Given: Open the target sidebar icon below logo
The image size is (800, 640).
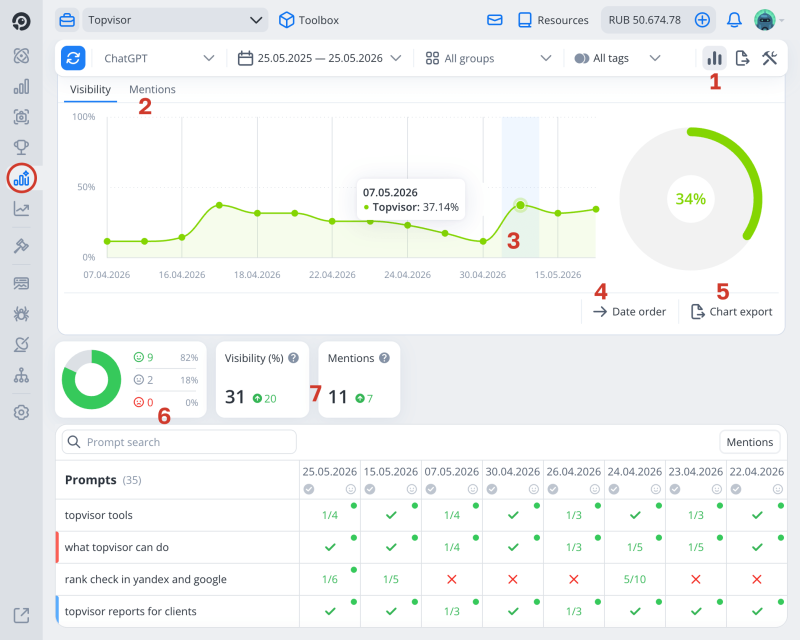Looking at the screenshot, I should tap(21, 56).
